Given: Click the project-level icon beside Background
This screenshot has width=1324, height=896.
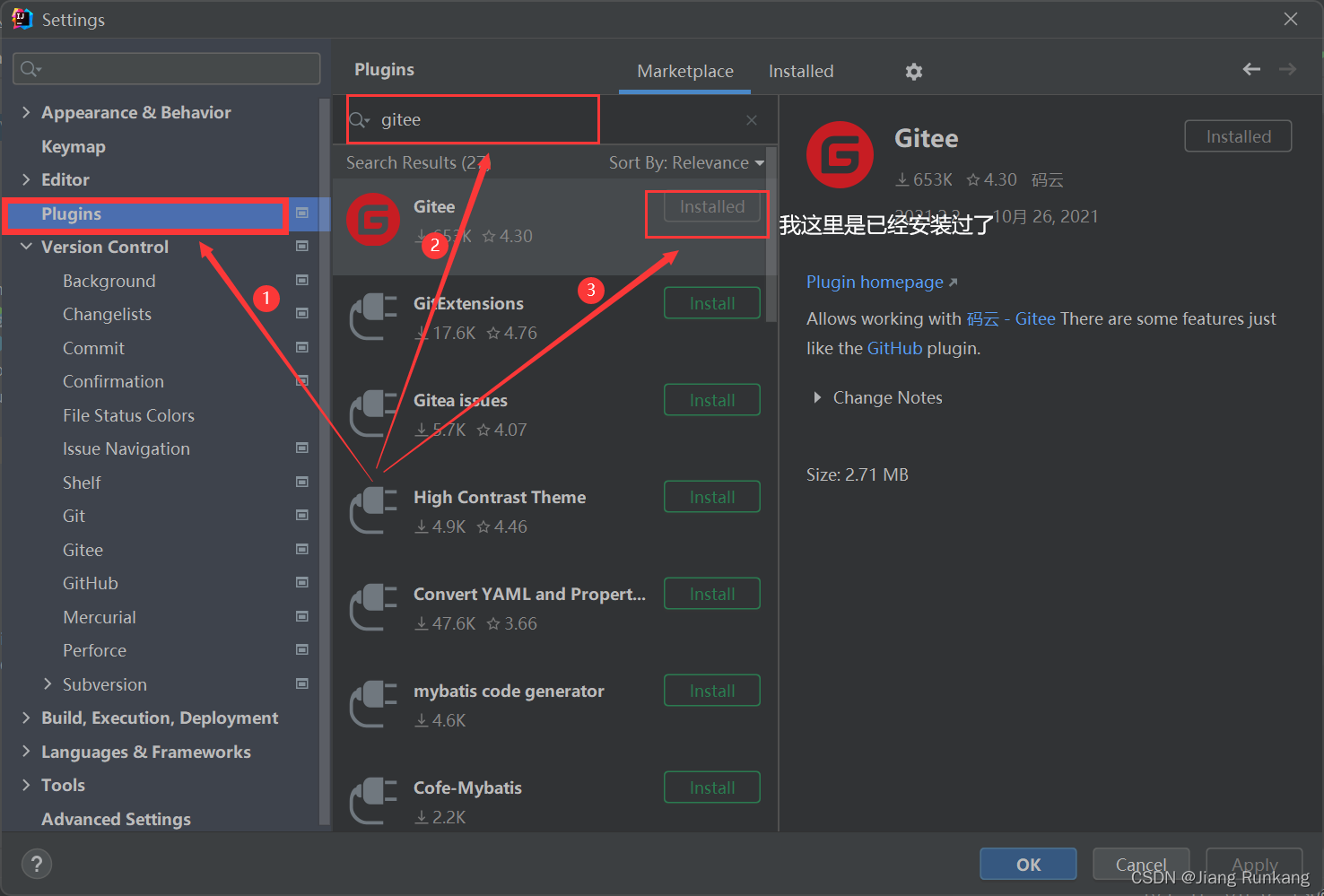Looking at the screenshot, I should coord(302,281).
